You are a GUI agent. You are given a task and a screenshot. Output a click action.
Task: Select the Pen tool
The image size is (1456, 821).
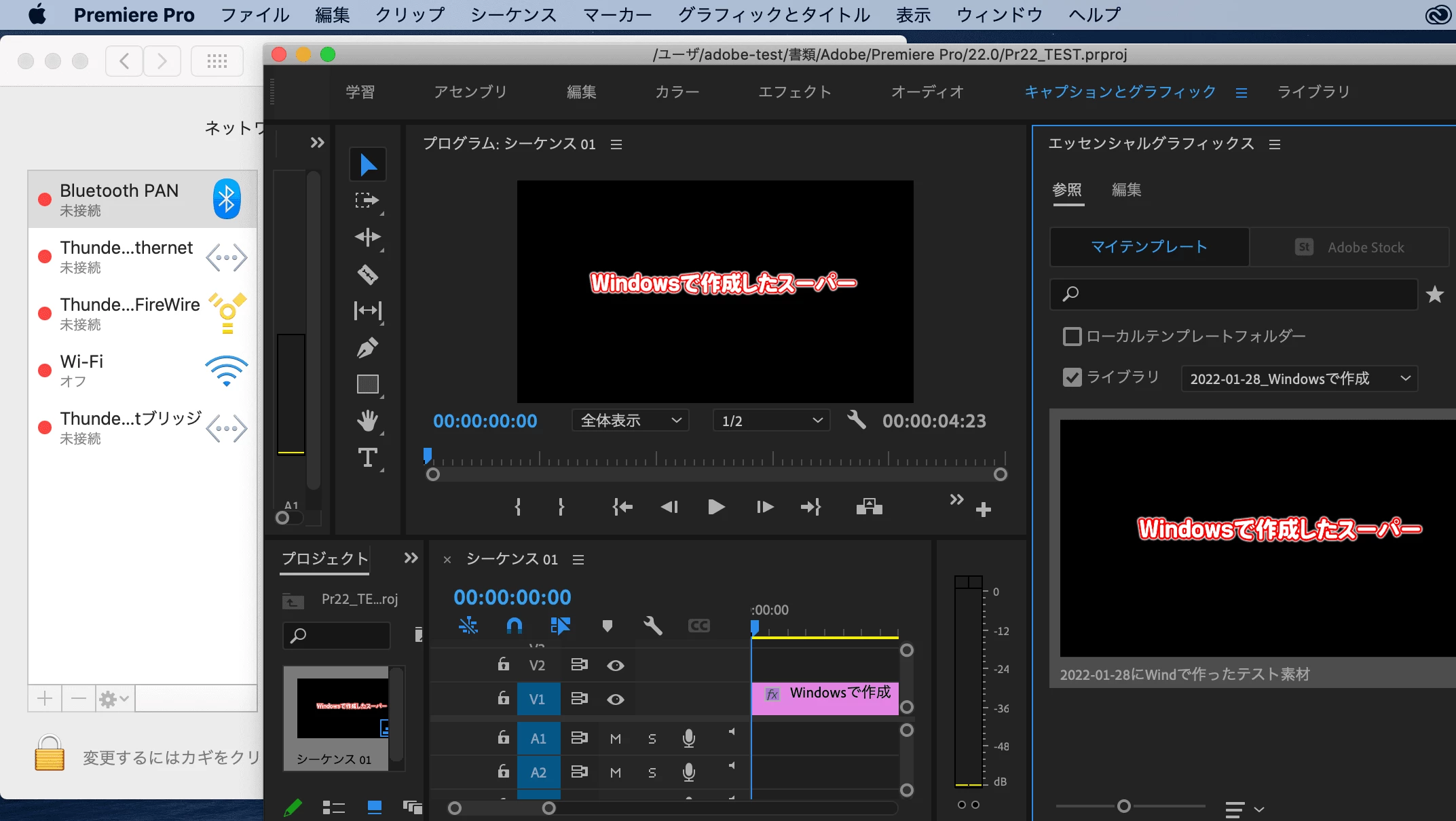367,347
